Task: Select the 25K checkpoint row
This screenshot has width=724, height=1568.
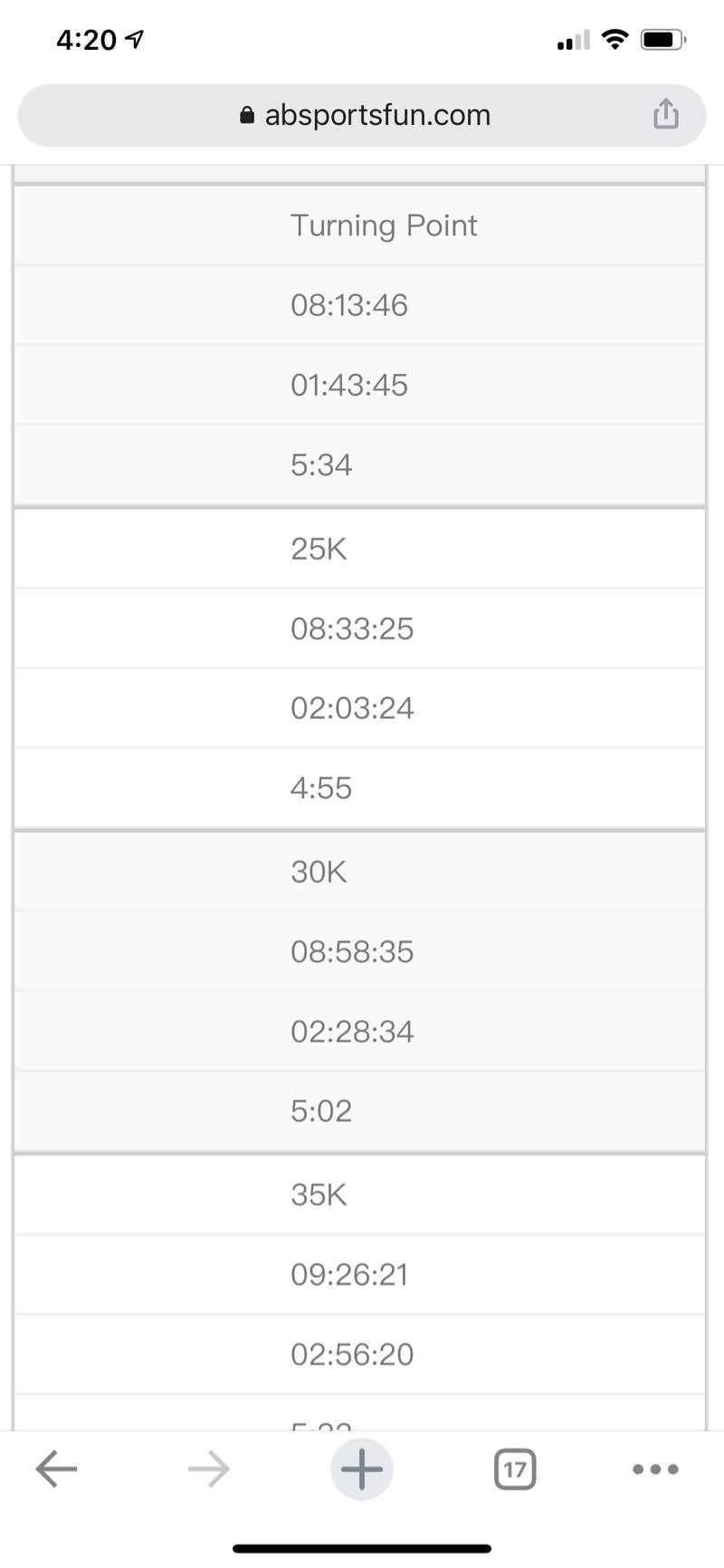Action: click(x=319, y=549)
